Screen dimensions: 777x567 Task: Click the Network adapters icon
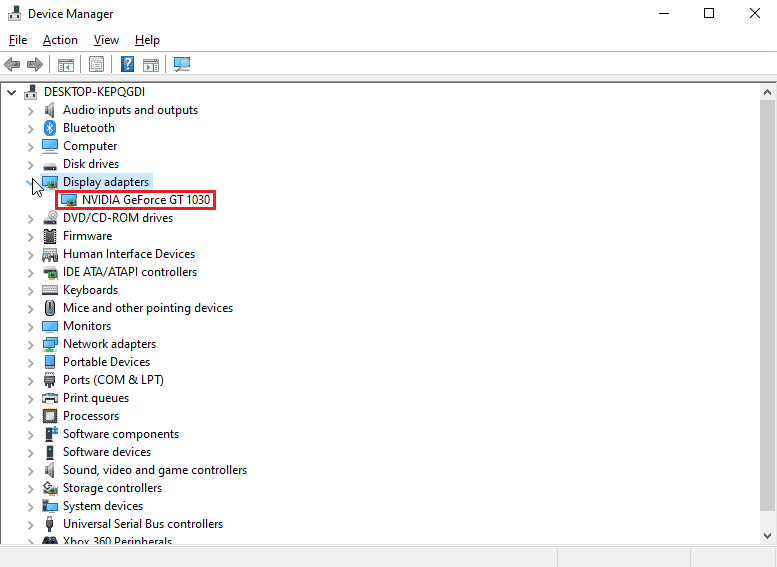tap(50, 344)
